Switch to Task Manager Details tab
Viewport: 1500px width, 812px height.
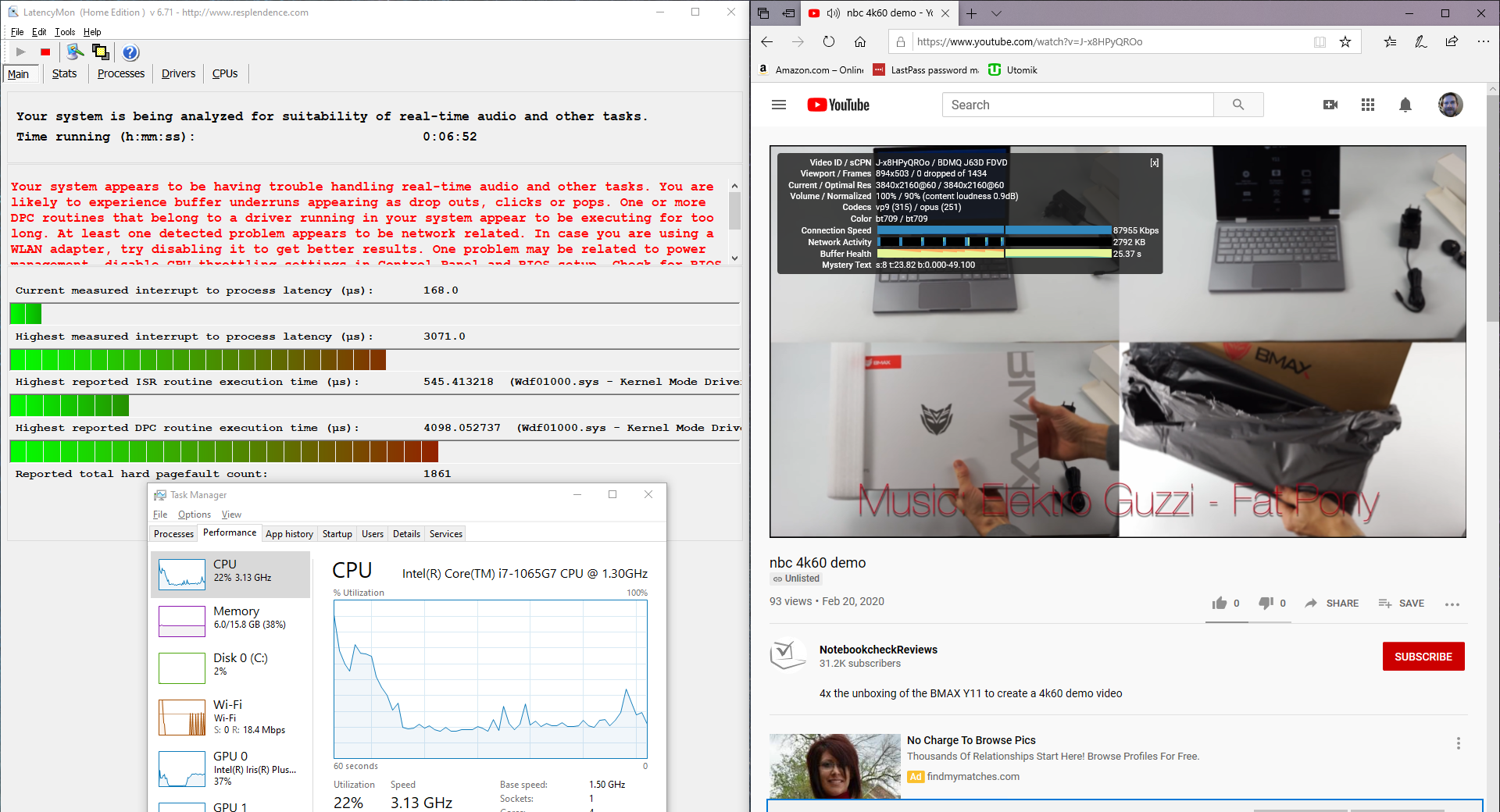[x=406, y=534]
